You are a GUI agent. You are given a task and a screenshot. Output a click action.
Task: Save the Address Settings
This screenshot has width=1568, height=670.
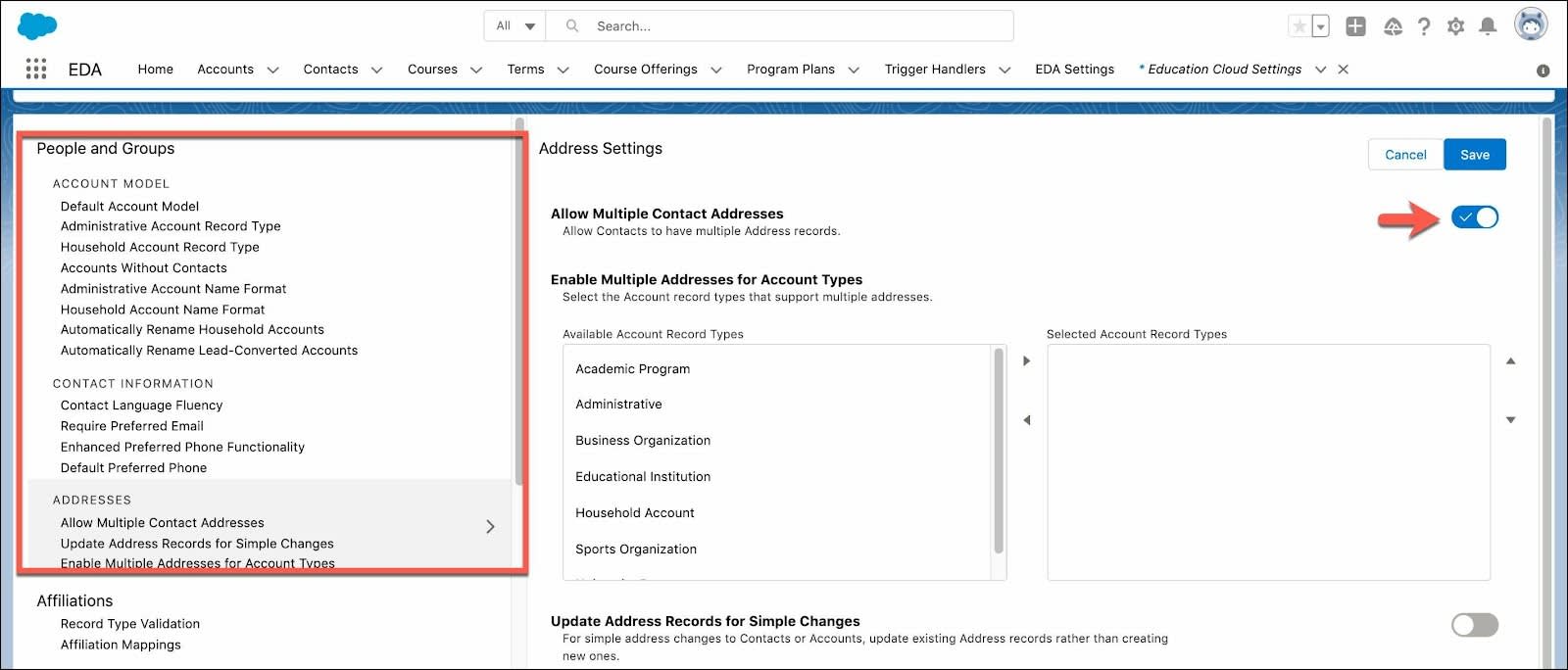pos(1475,155)
